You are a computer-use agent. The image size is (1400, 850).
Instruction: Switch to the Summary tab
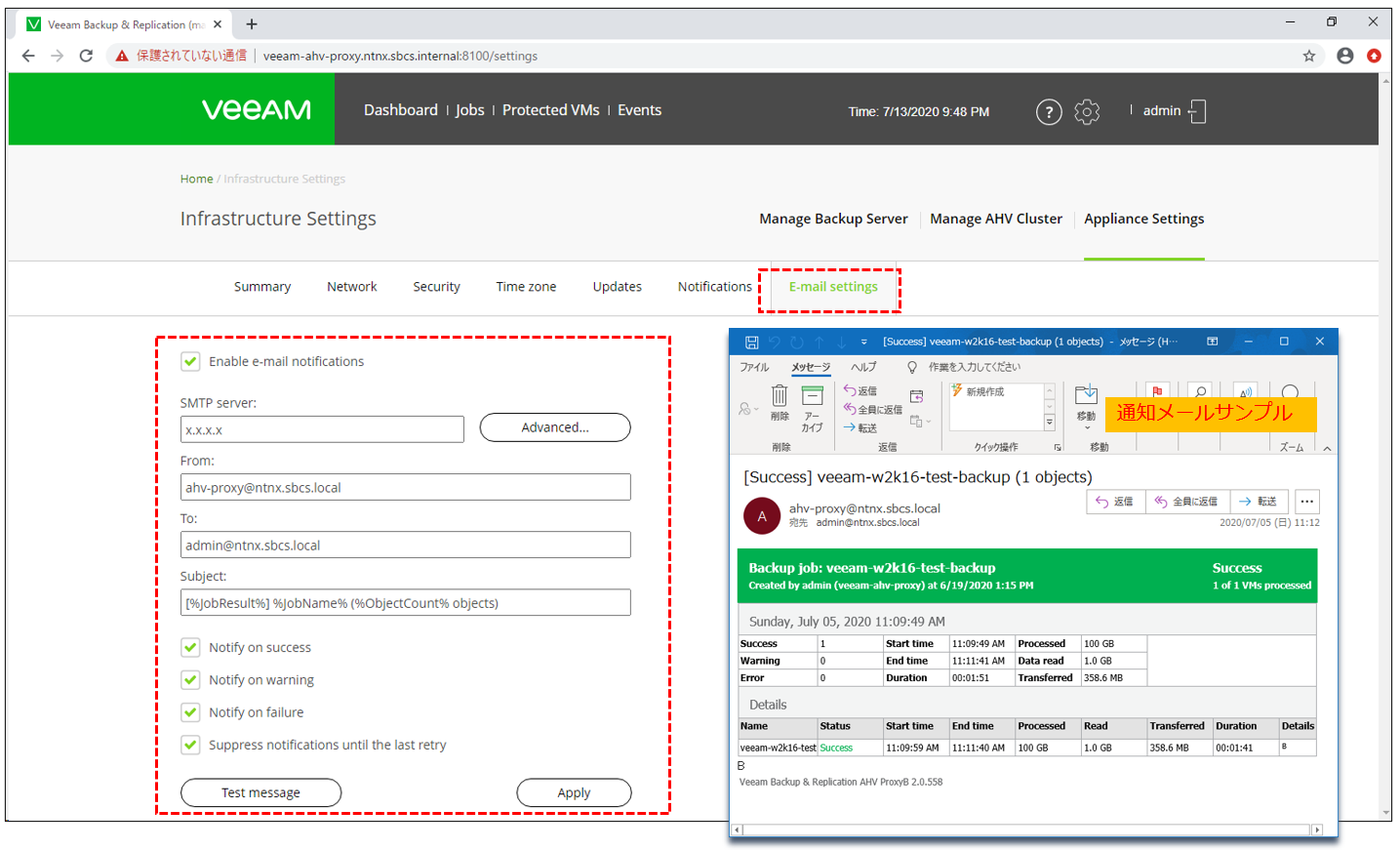pyautogui.click(x=262, y=287)
